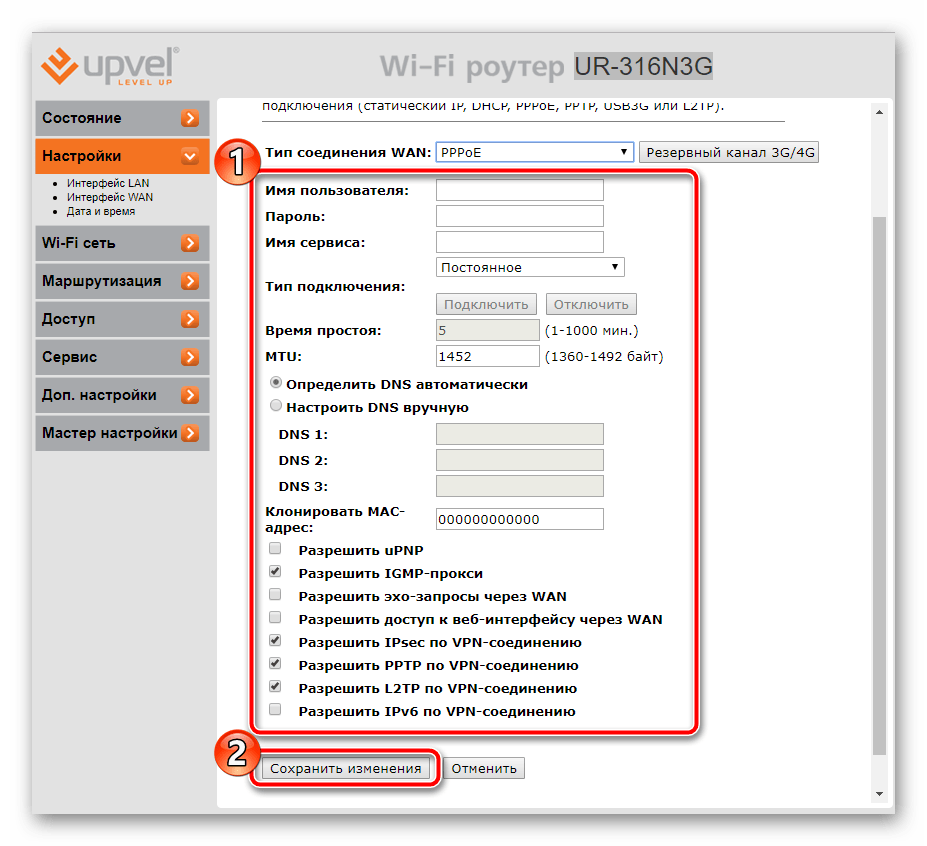
Task: Go to Интерфейс WAN settings
Action: coord(109,197)
